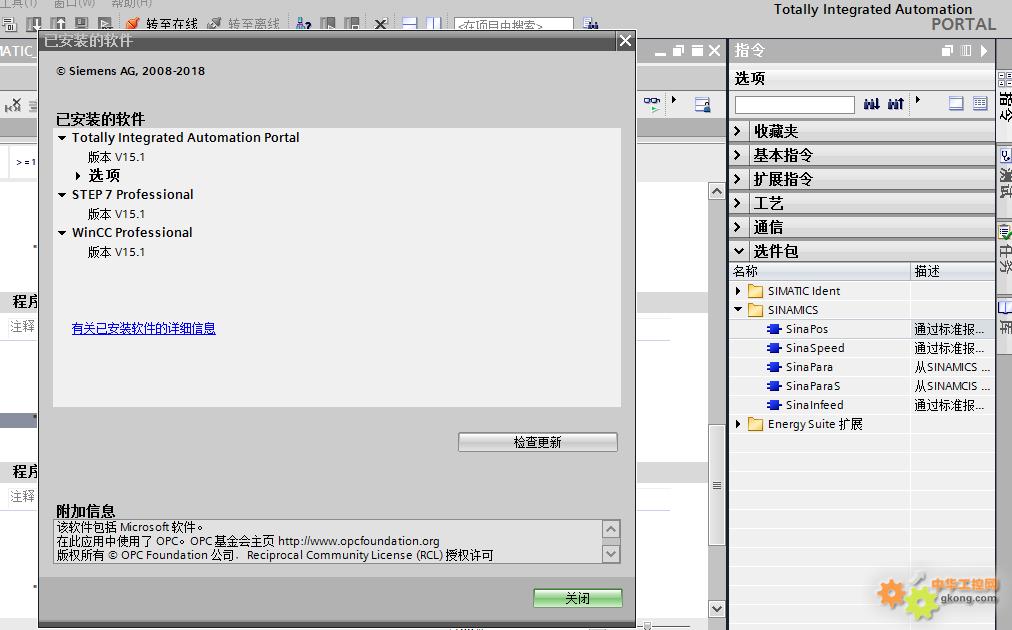
Task: Select the SinaPos instruction block icon
Action: 774,329
